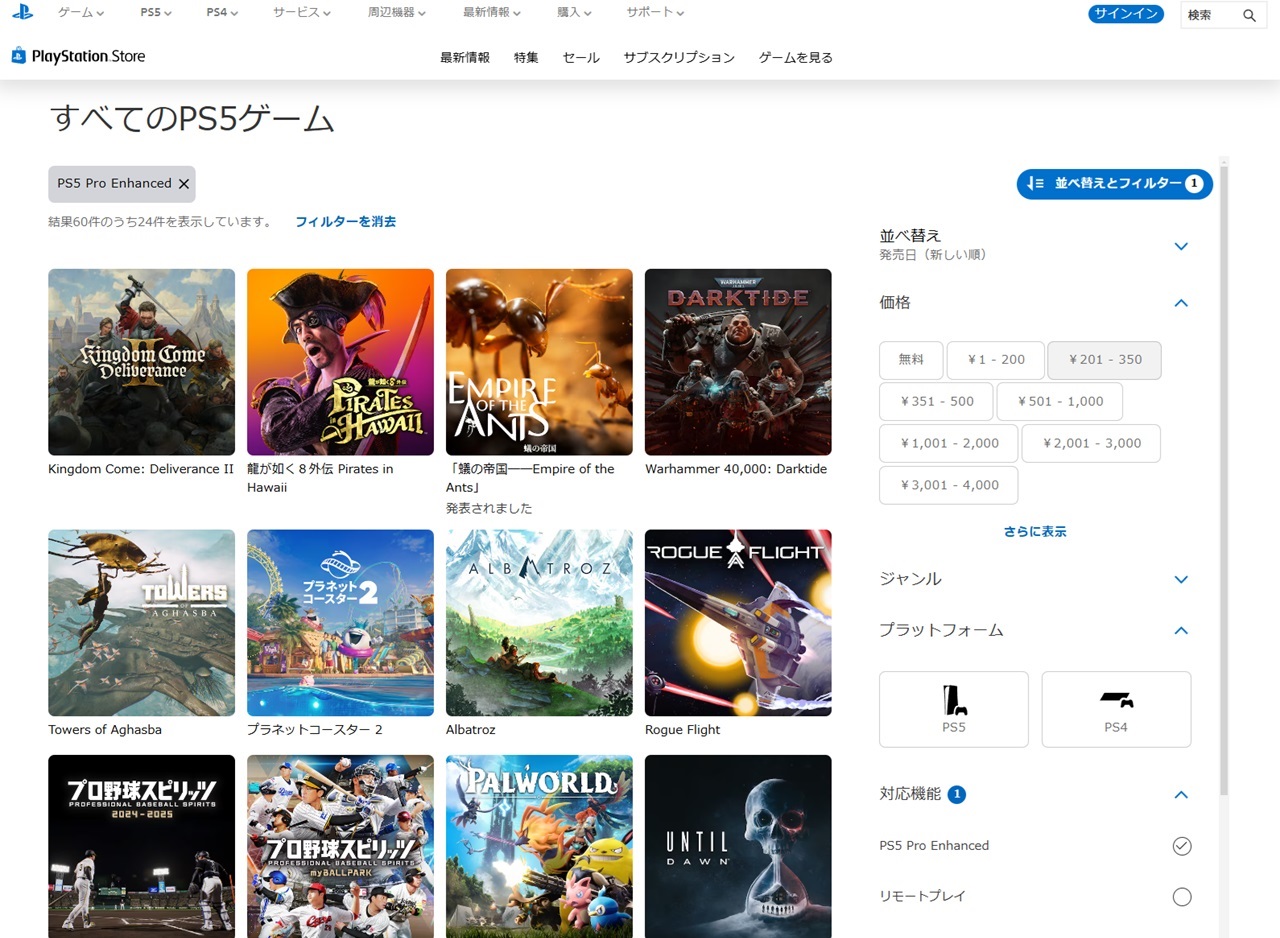Open Towers of Aghasba thumbnail

142,623
